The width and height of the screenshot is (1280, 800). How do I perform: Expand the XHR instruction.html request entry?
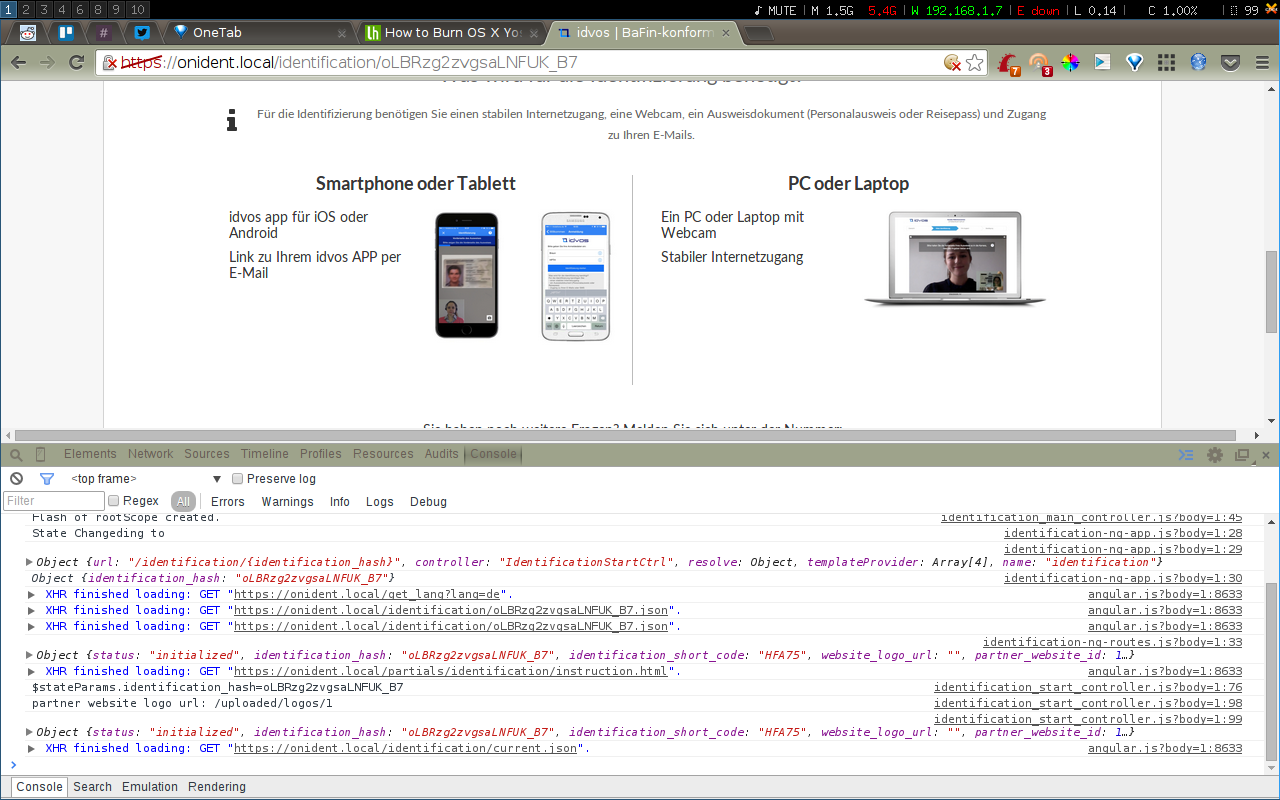coord(33,671)
